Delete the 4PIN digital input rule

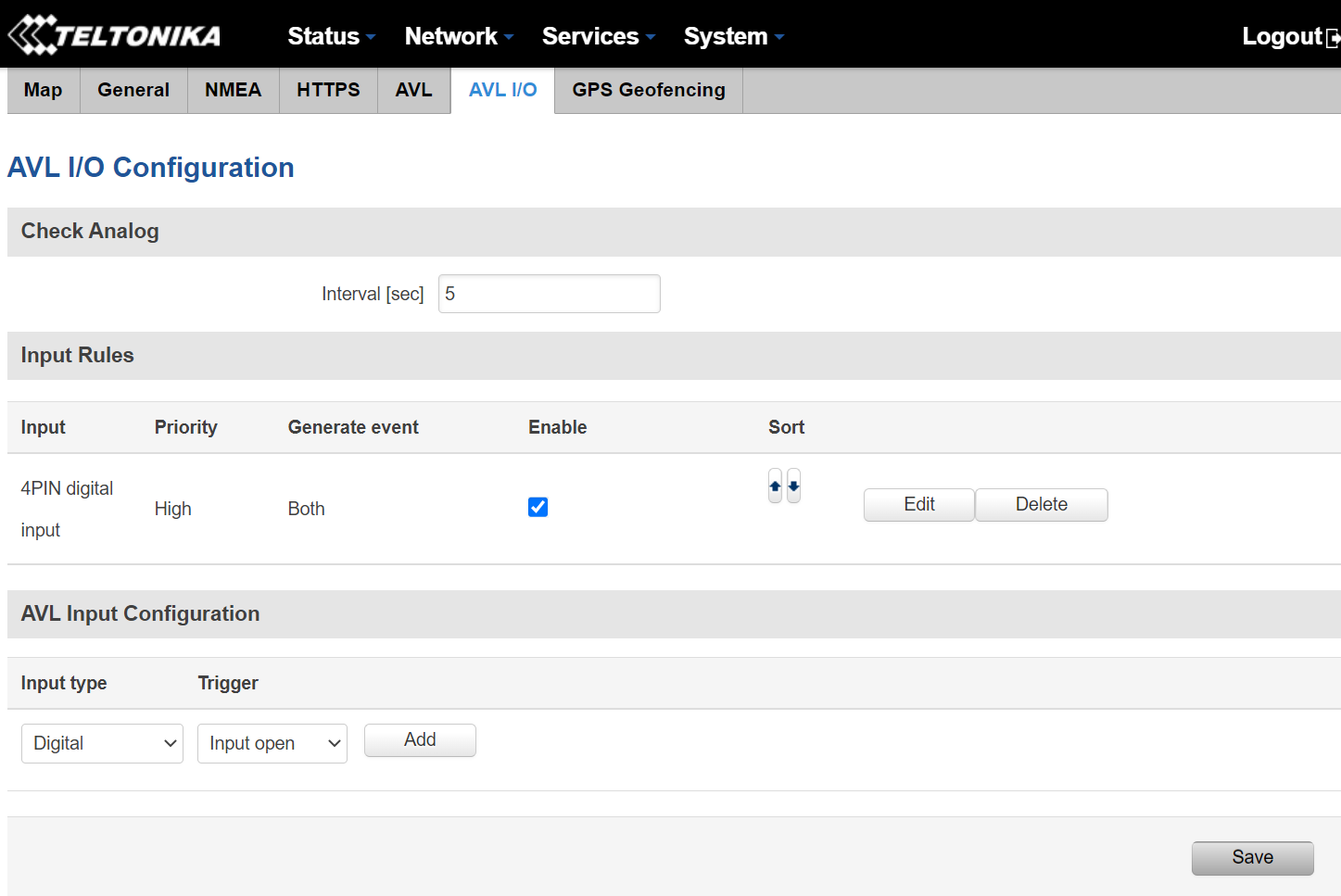tap(1042, 504)
